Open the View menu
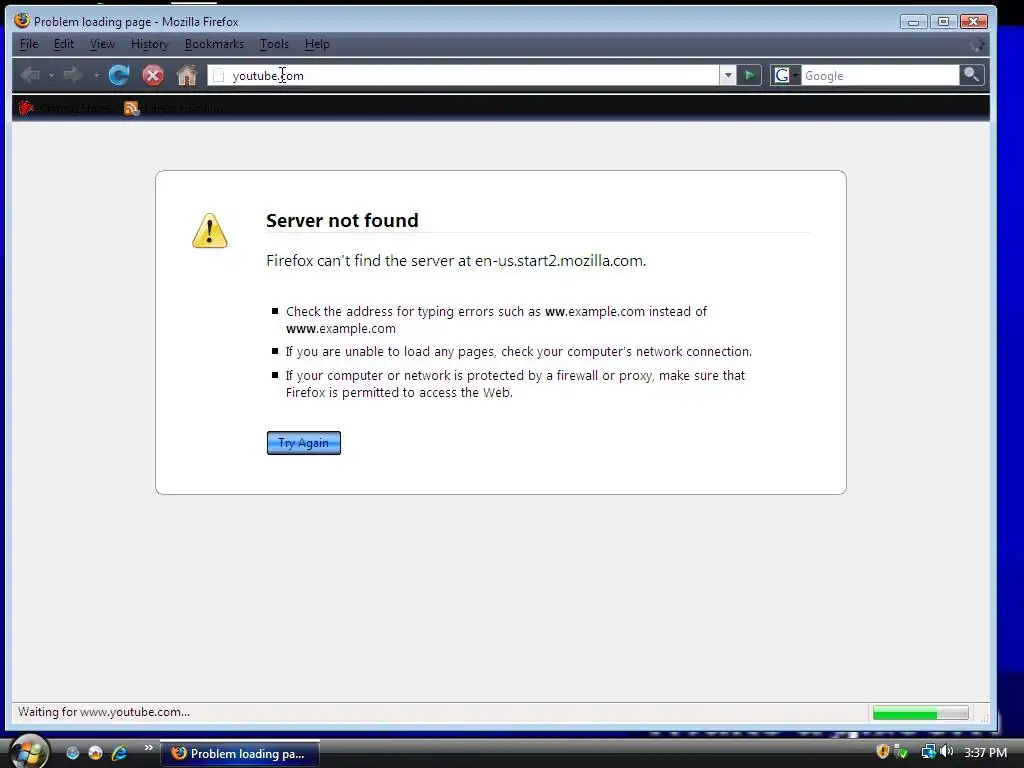Viewport: 1024px width, 768px height. (102, 44)
